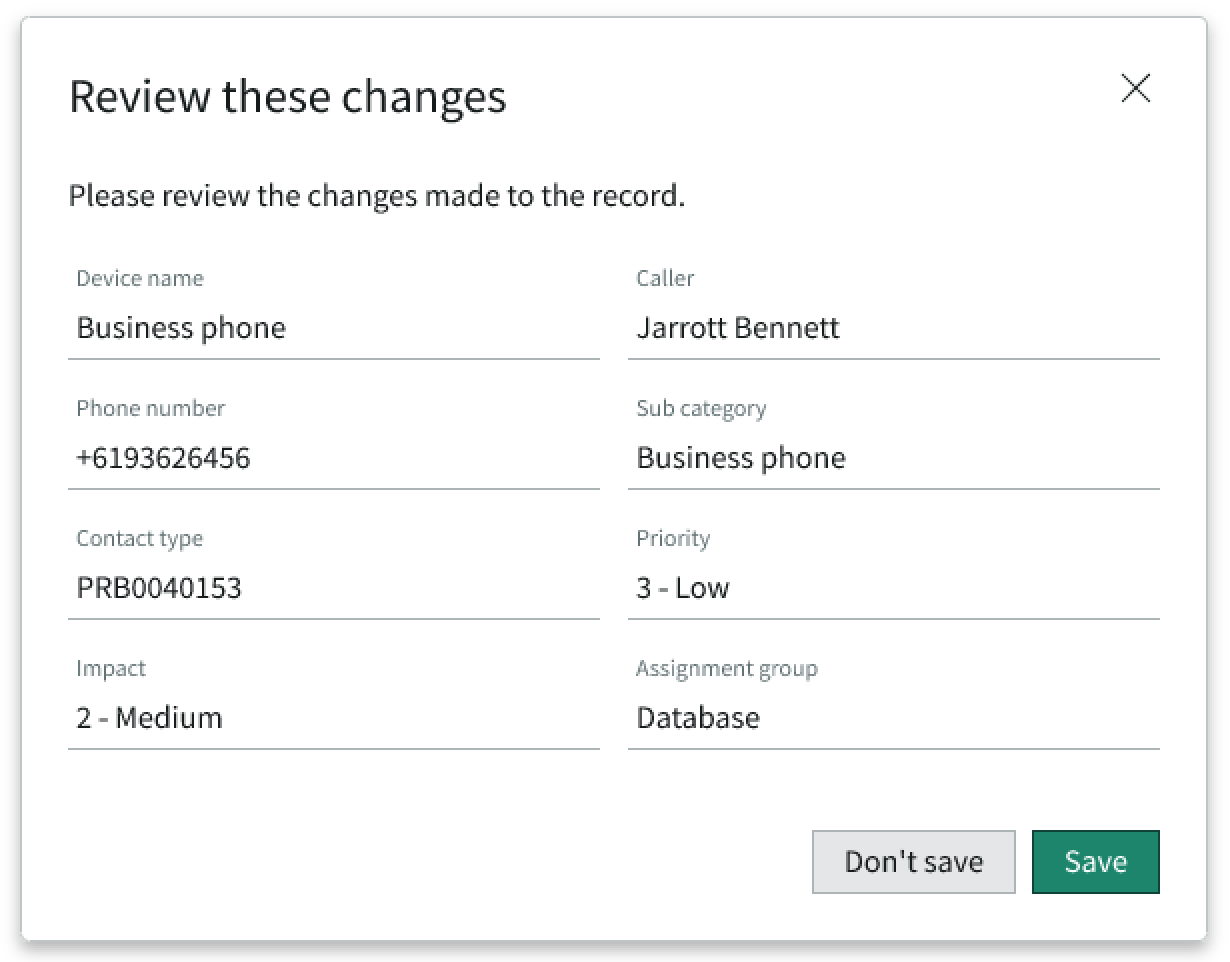
Task: Click the Device name field value
Action: click(x=333, y=329)
